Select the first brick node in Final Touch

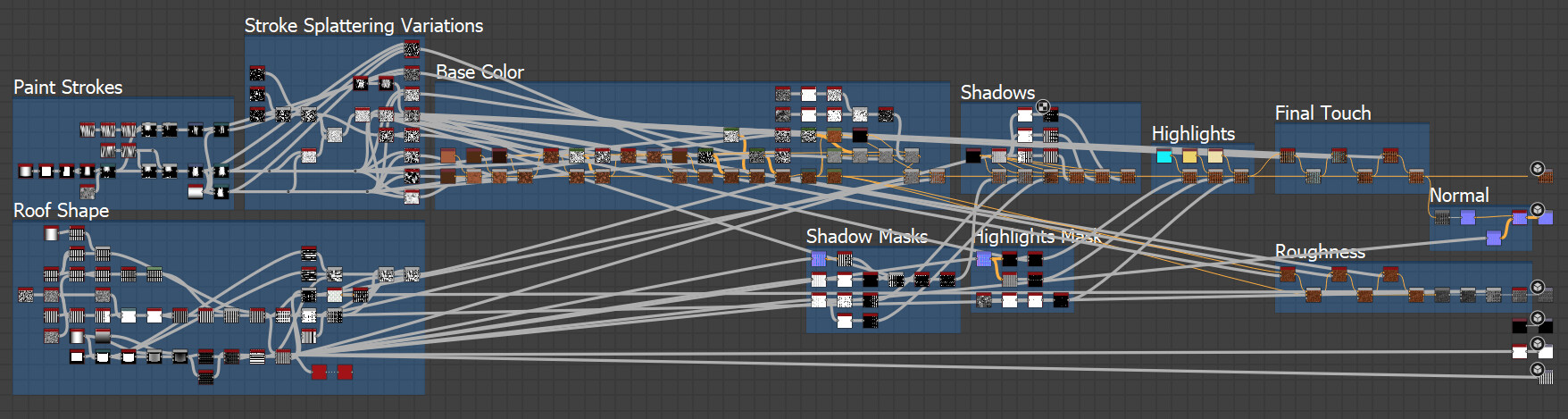pyautogui.click(x=1287, y=155)
